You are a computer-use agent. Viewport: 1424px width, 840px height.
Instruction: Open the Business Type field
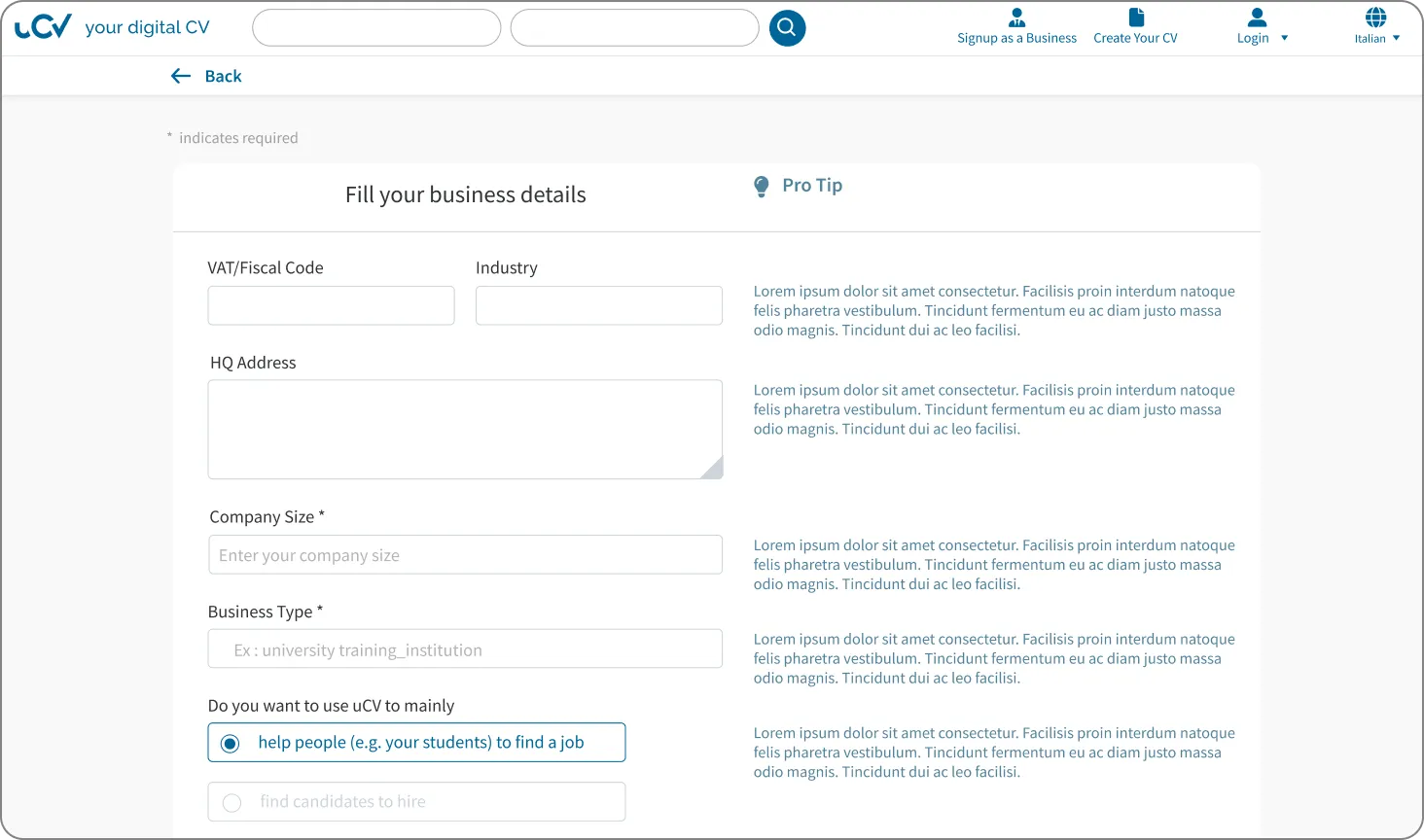tap(465, 649)
